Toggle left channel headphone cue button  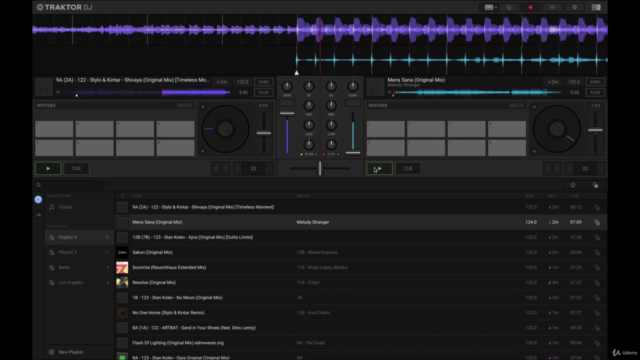pos(287,103)
